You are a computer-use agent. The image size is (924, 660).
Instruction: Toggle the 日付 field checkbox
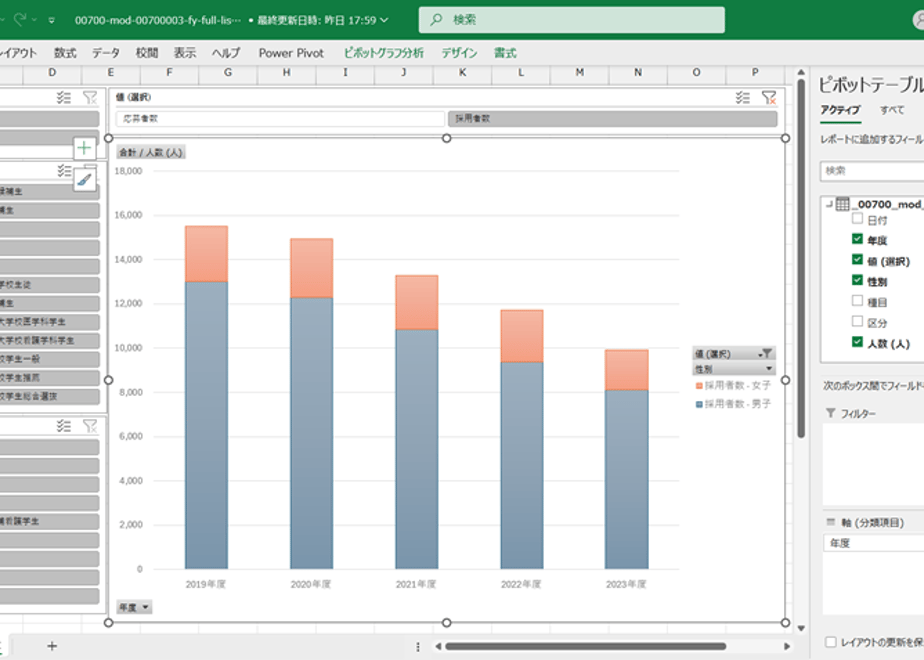[857, 219]
